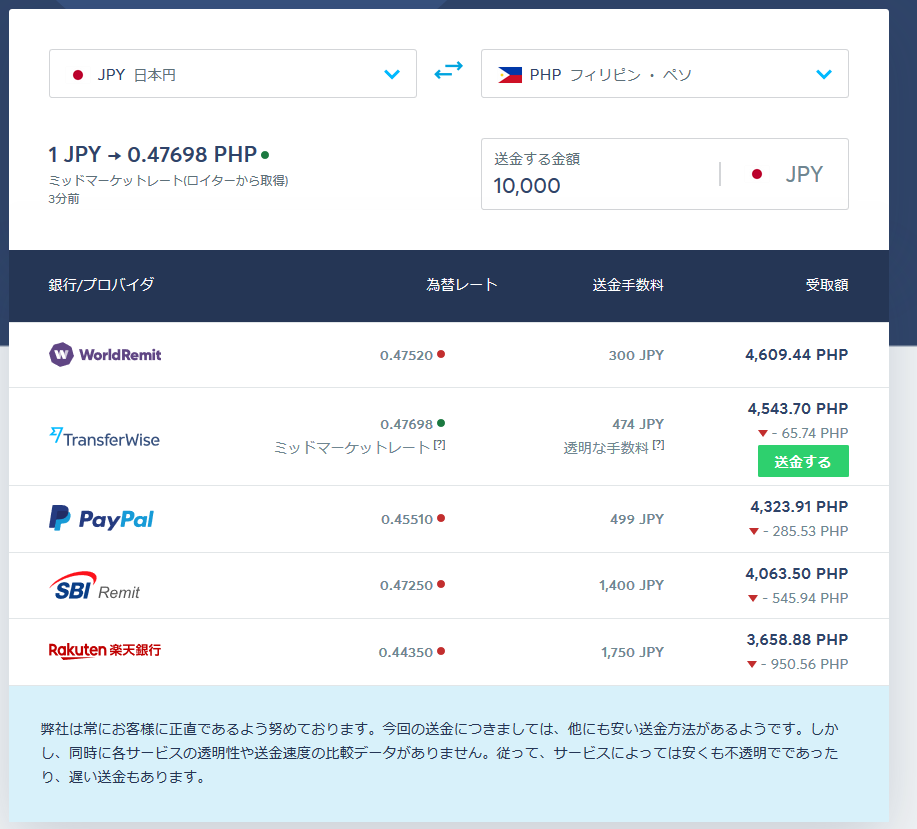Click the - 545.94 PHP difference value
The image size is (917, 829).
click(805, 598)
